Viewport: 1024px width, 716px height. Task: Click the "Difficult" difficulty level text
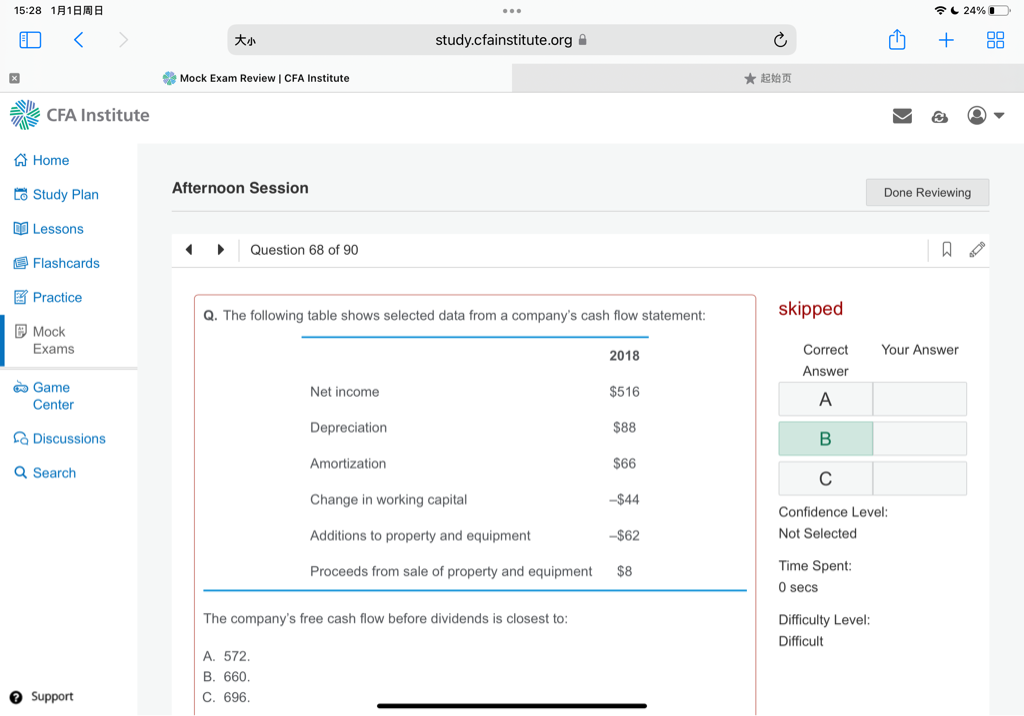pyautogui.click(x=801, y=641)
